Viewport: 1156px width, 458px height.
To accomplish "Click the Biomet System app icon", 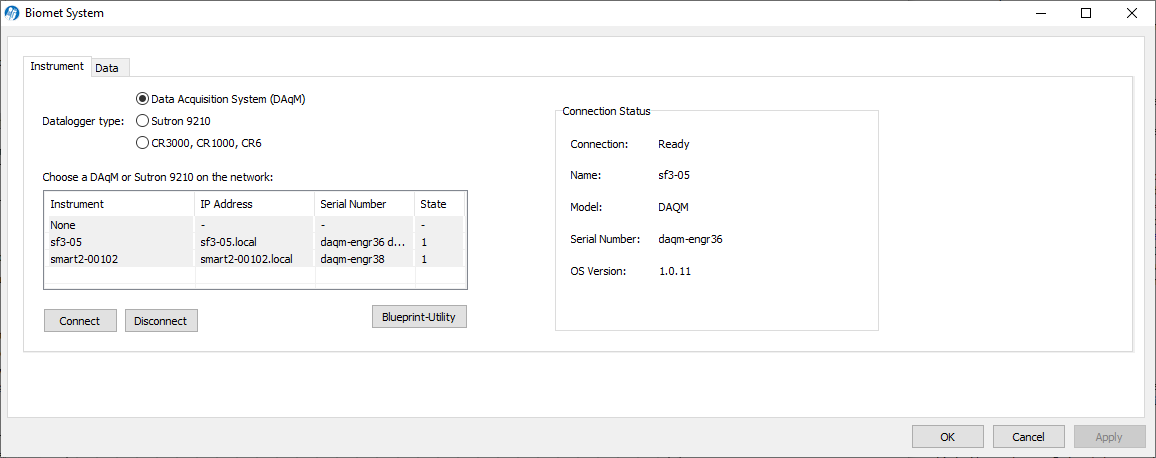I will point(12,14).
